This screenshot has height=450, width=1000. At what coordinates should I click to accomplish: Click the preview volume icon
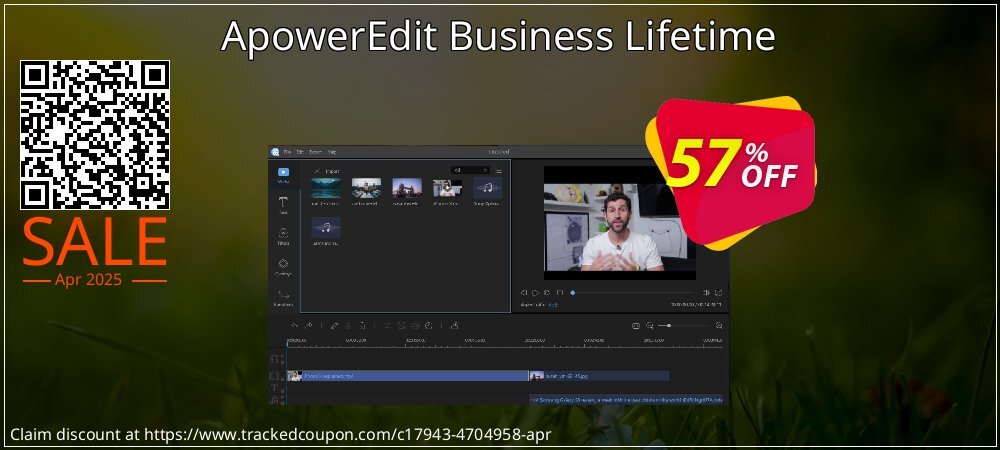(x=706, y=293)
